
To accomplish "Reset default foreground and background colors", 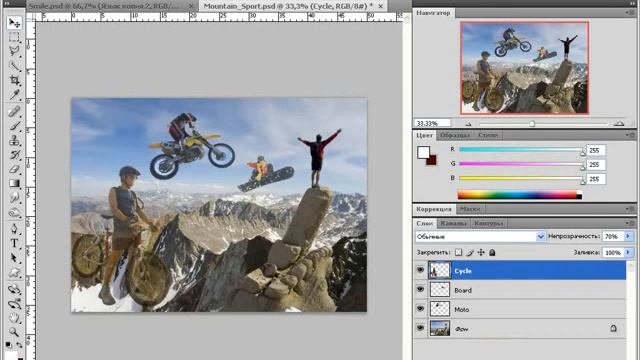I will 9,345.
